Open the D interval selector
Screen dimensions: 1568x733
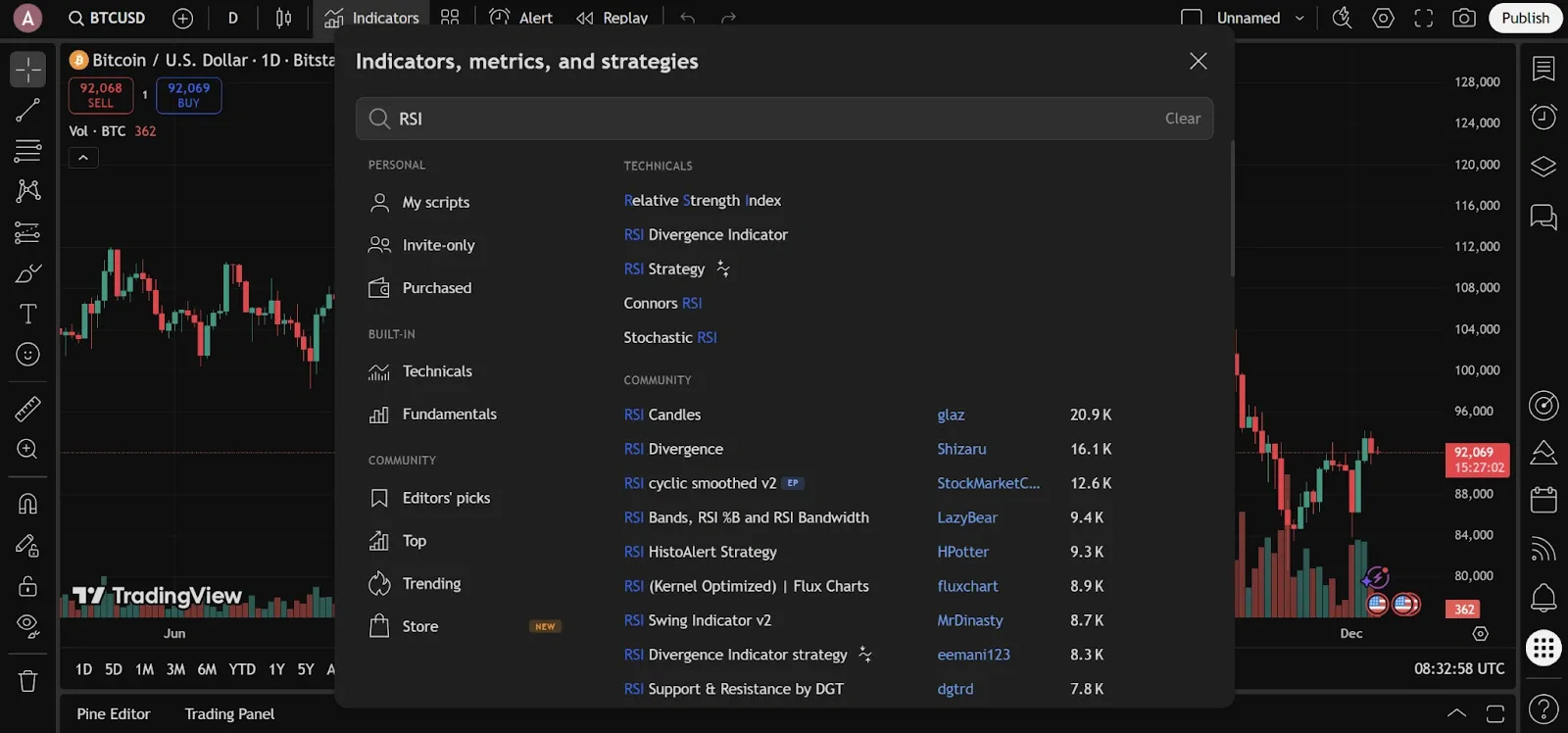[x=233, y=18]
